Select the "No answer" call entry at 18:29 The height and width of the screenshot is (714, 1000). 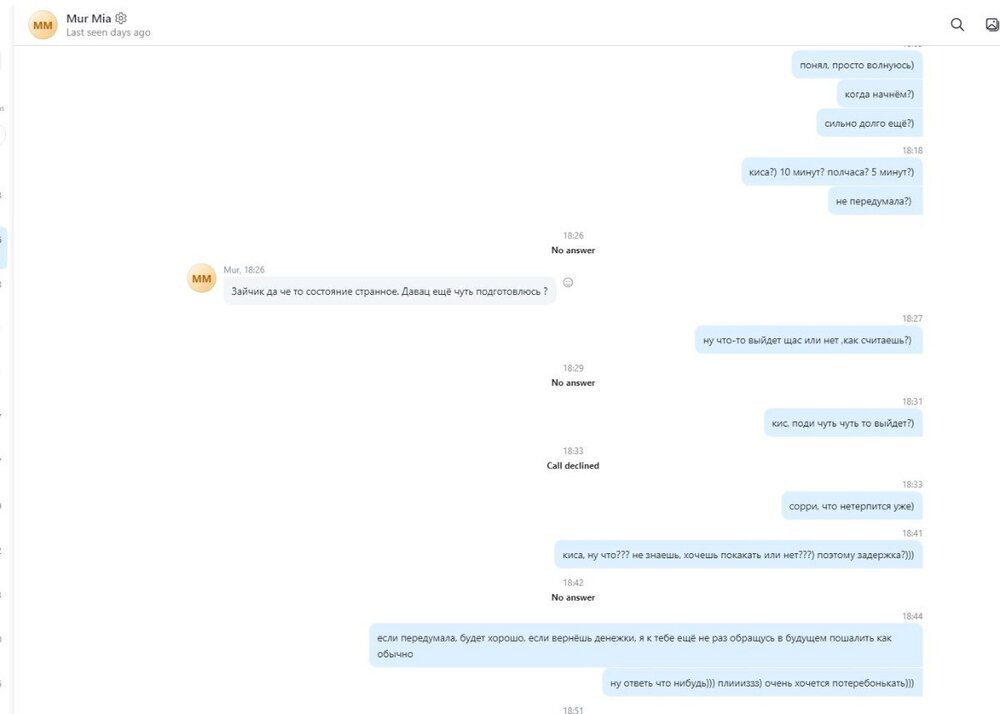click(573, 383)
